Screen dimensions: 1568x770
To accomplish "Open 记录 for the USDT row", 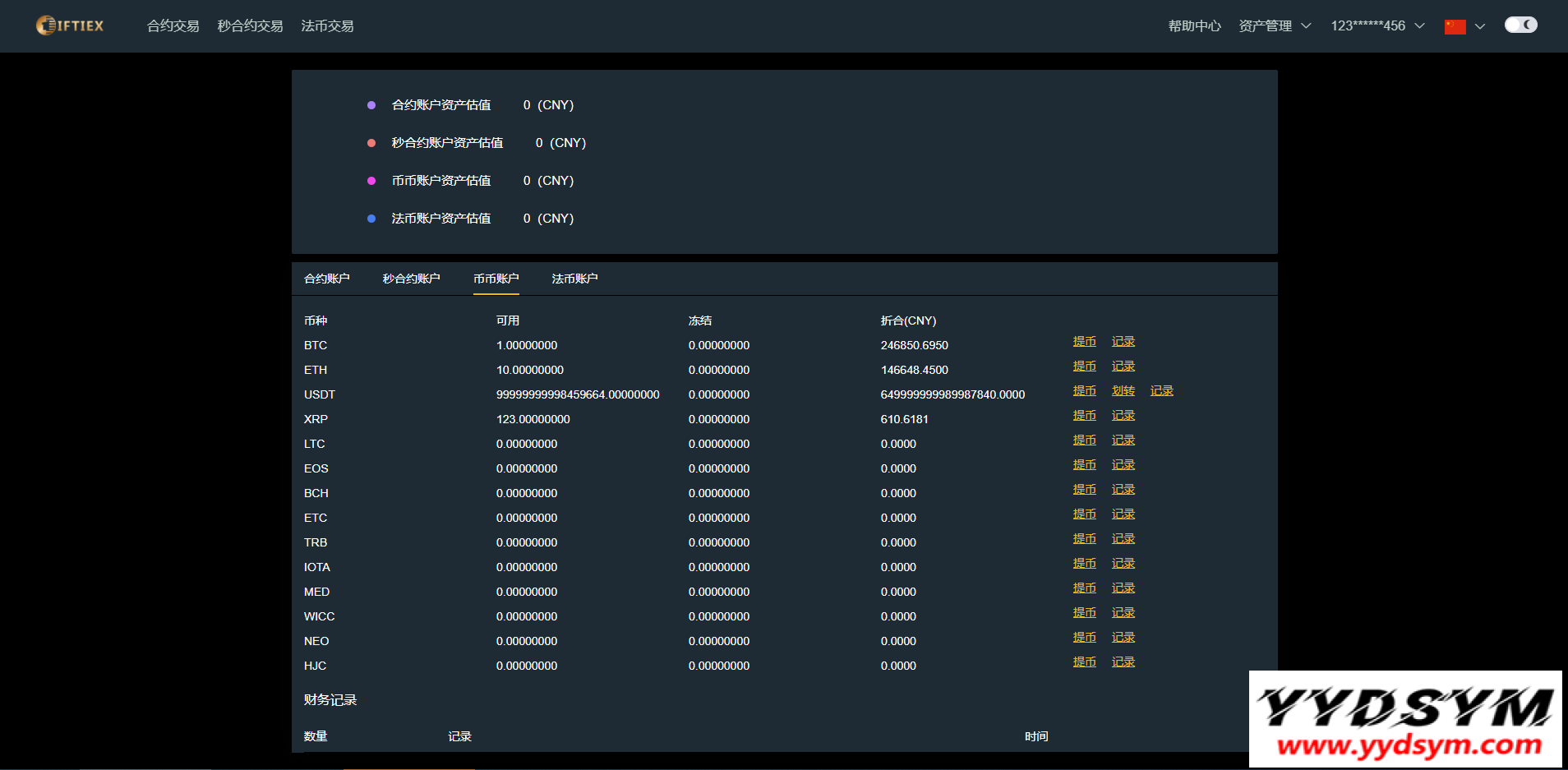I will (x=1161, y=391).
